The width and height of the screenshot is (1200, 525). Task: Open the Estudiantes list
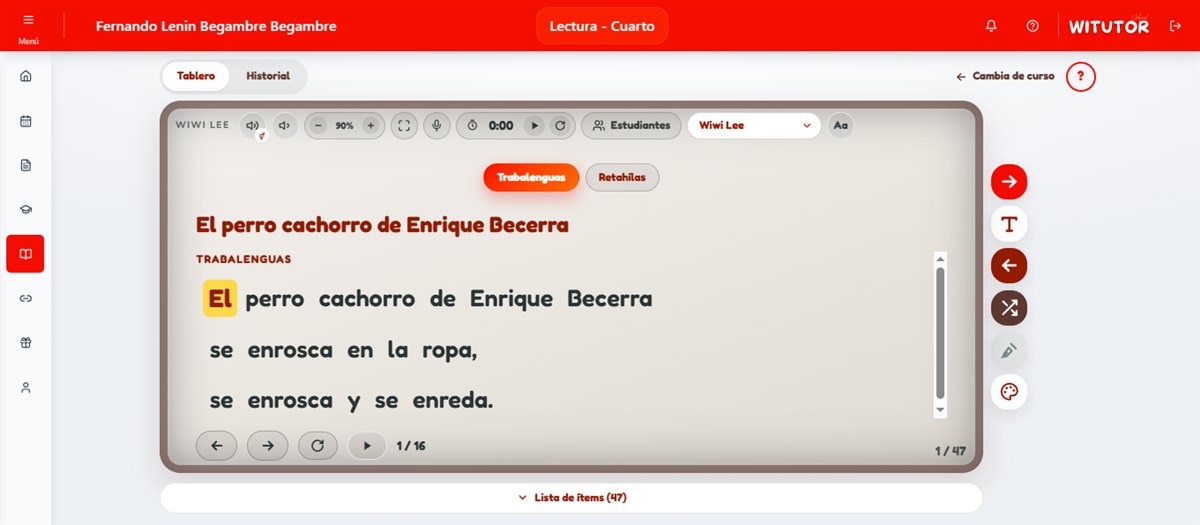(x=631, y=125)
